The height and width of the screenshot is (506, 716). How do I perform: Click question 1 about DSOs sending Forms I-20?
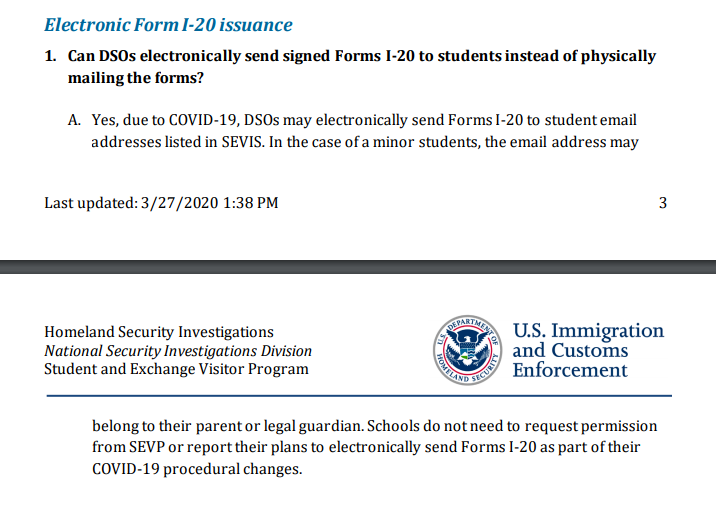350,67
